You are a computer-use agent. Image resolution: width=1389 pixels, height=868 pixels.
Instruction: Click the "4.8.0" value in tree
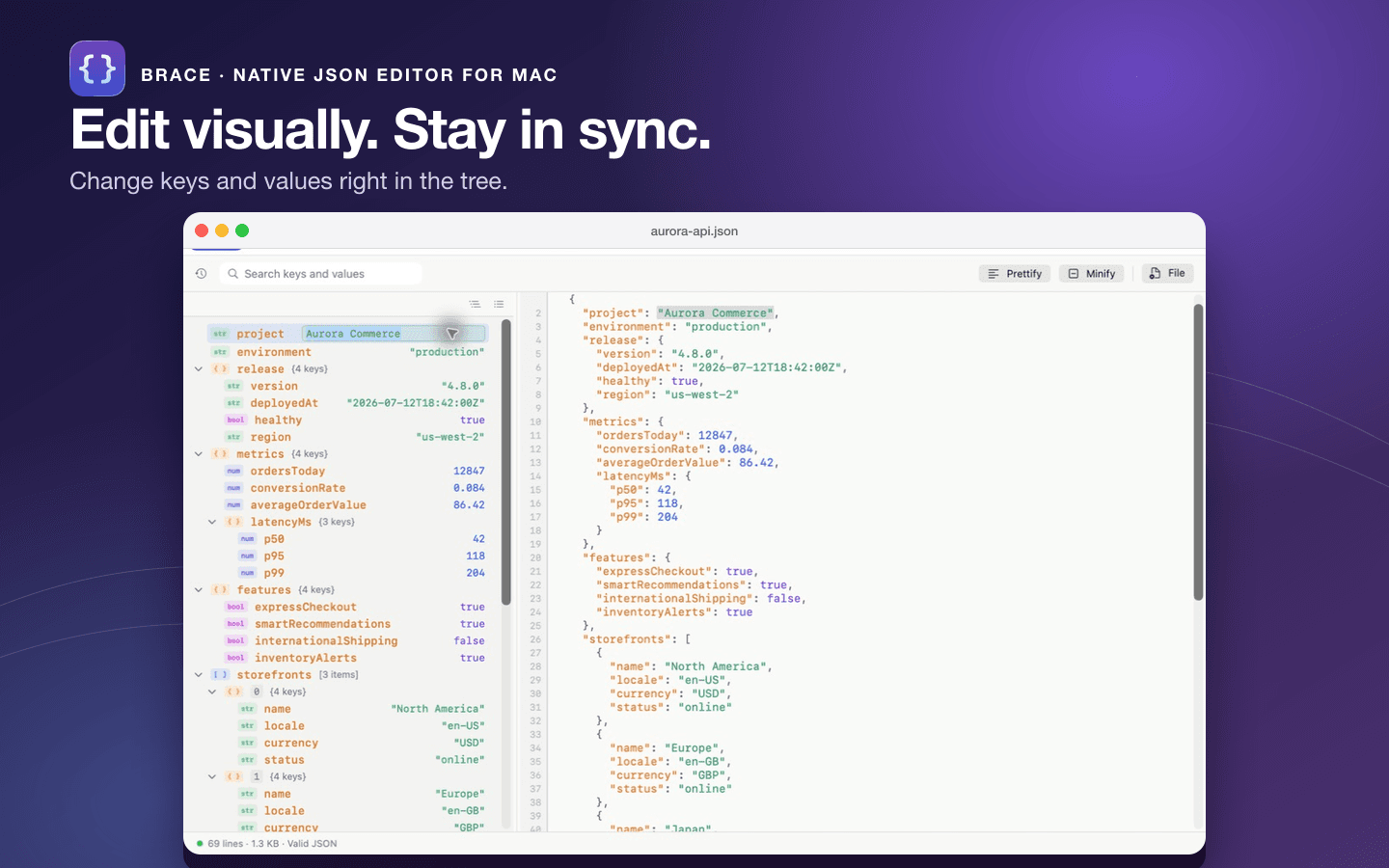click(x=463, y=386)
